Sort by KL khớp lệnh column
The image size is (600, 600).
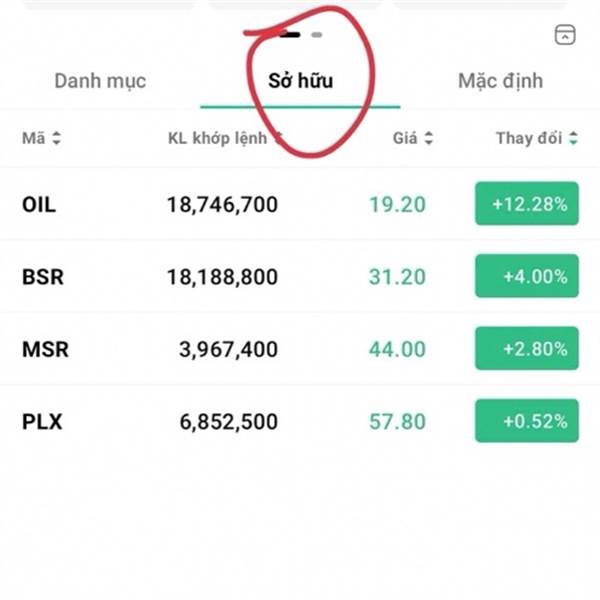pyautogui.click(x=218, y=138)
